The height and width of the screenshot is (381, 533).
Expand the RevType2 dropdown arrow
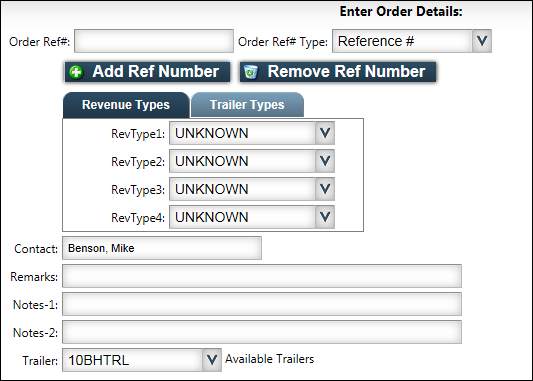[325, 161]
